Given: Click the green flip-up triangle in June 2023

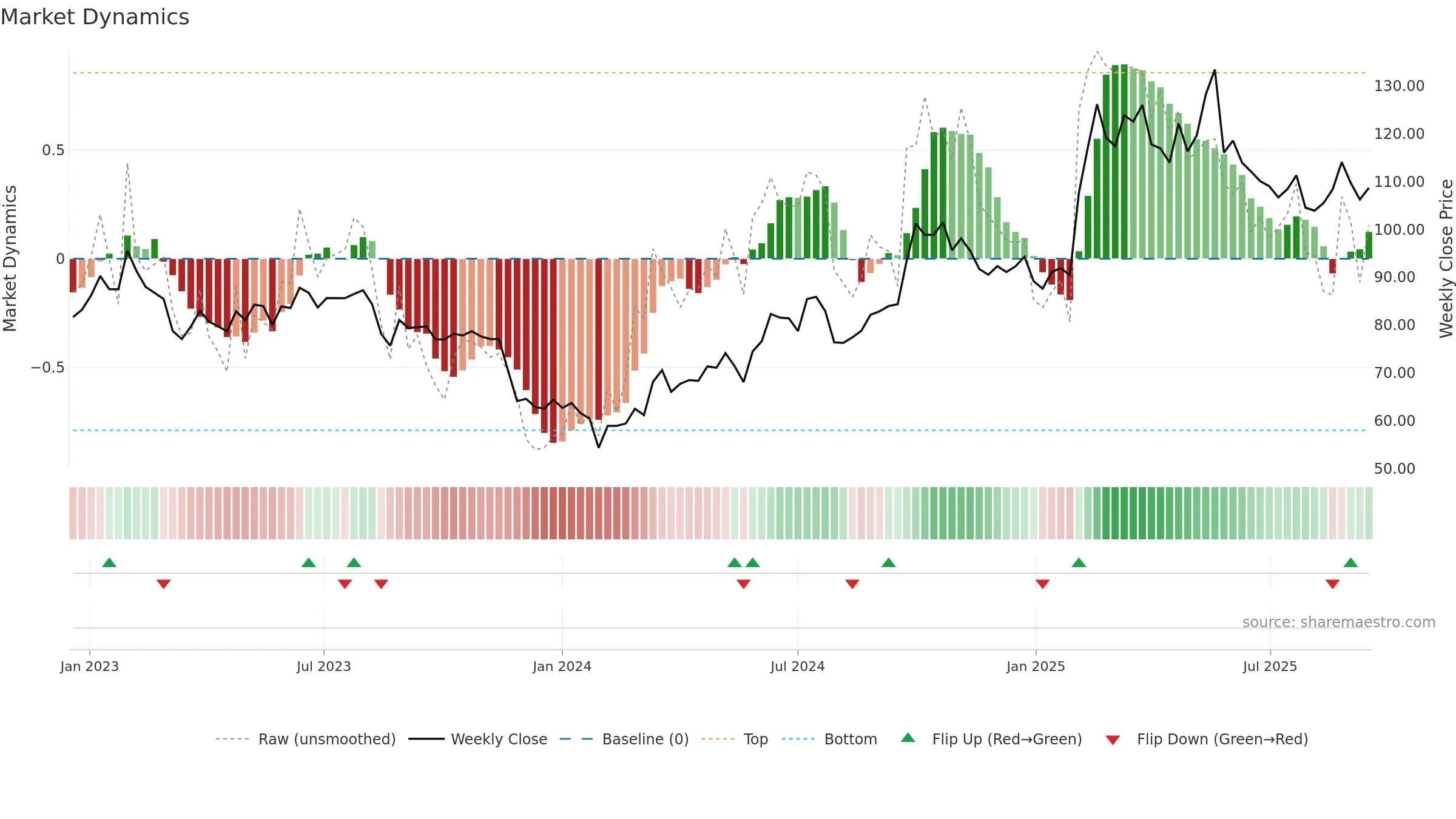Looking at the screenshot, I should (x=309, y=563).
